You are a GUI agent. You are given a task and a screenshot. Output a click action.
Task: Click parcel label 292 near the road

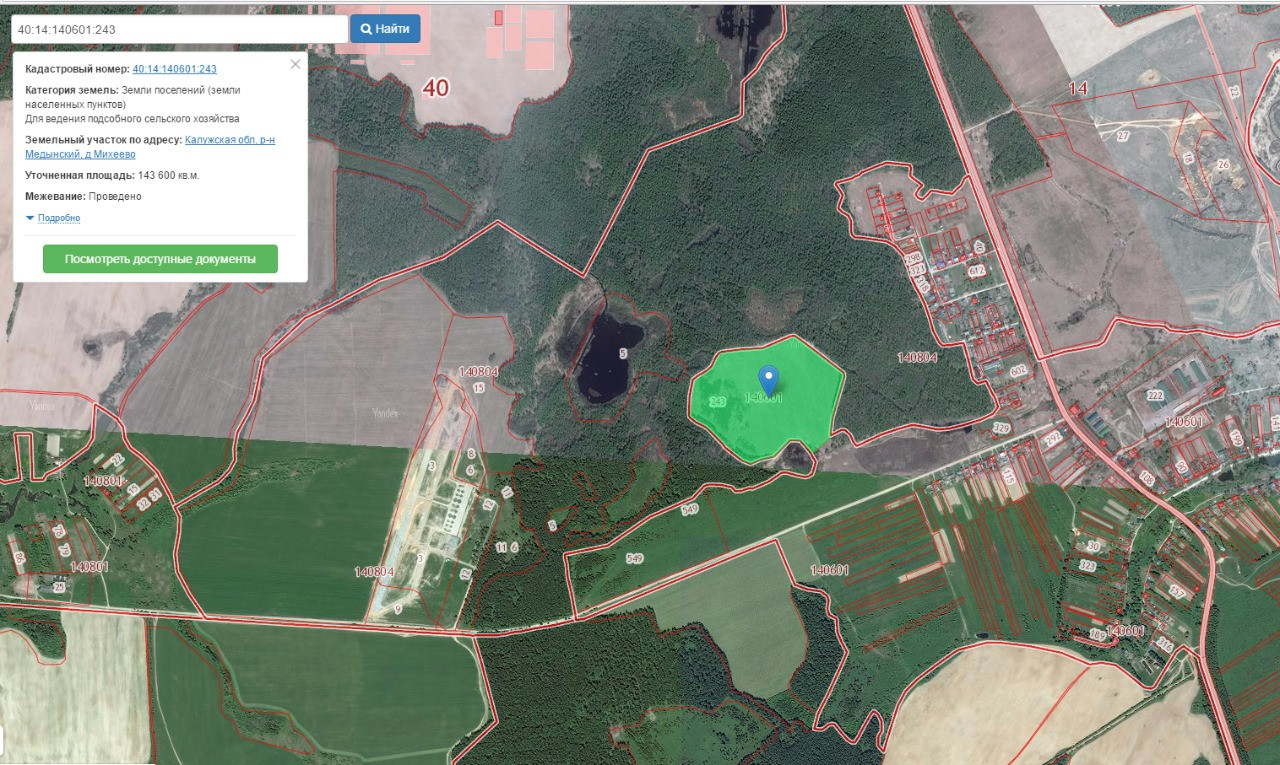coord(1052,439)
